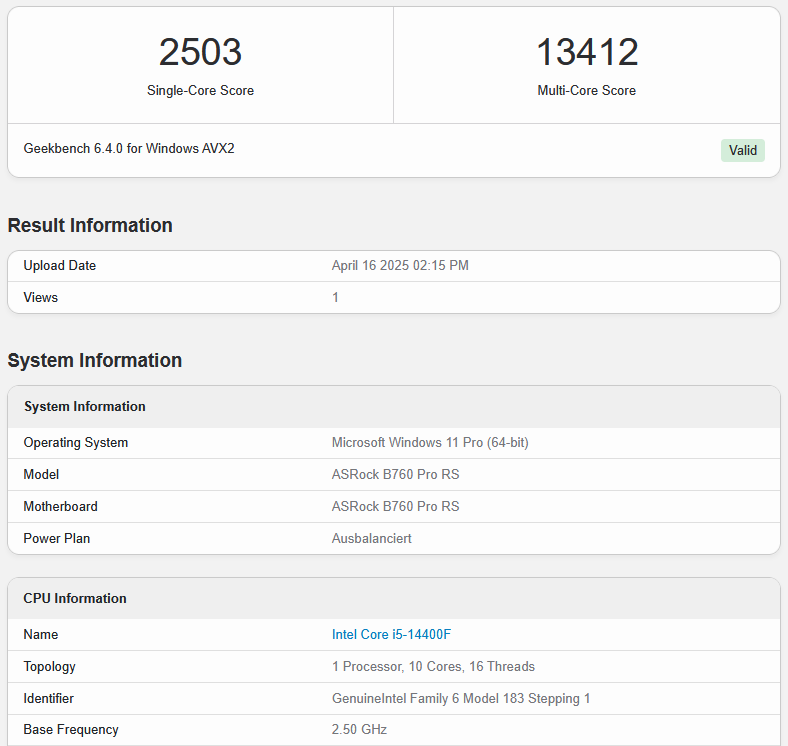Click the Multi-Core Score label

pyautogui.click(x=586, y=90)
